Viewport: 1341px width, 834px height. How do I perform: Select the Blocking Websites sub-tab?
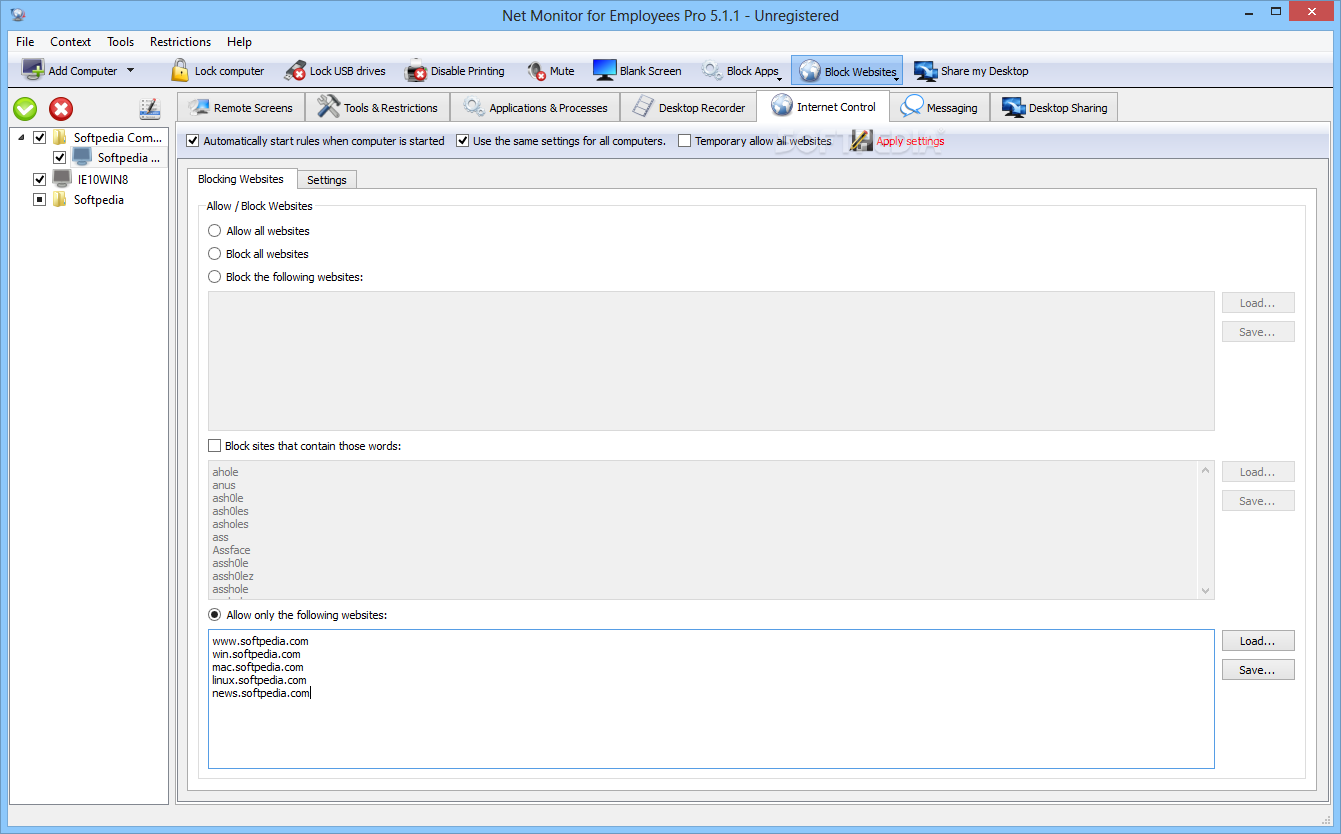[x=241, y=178]
